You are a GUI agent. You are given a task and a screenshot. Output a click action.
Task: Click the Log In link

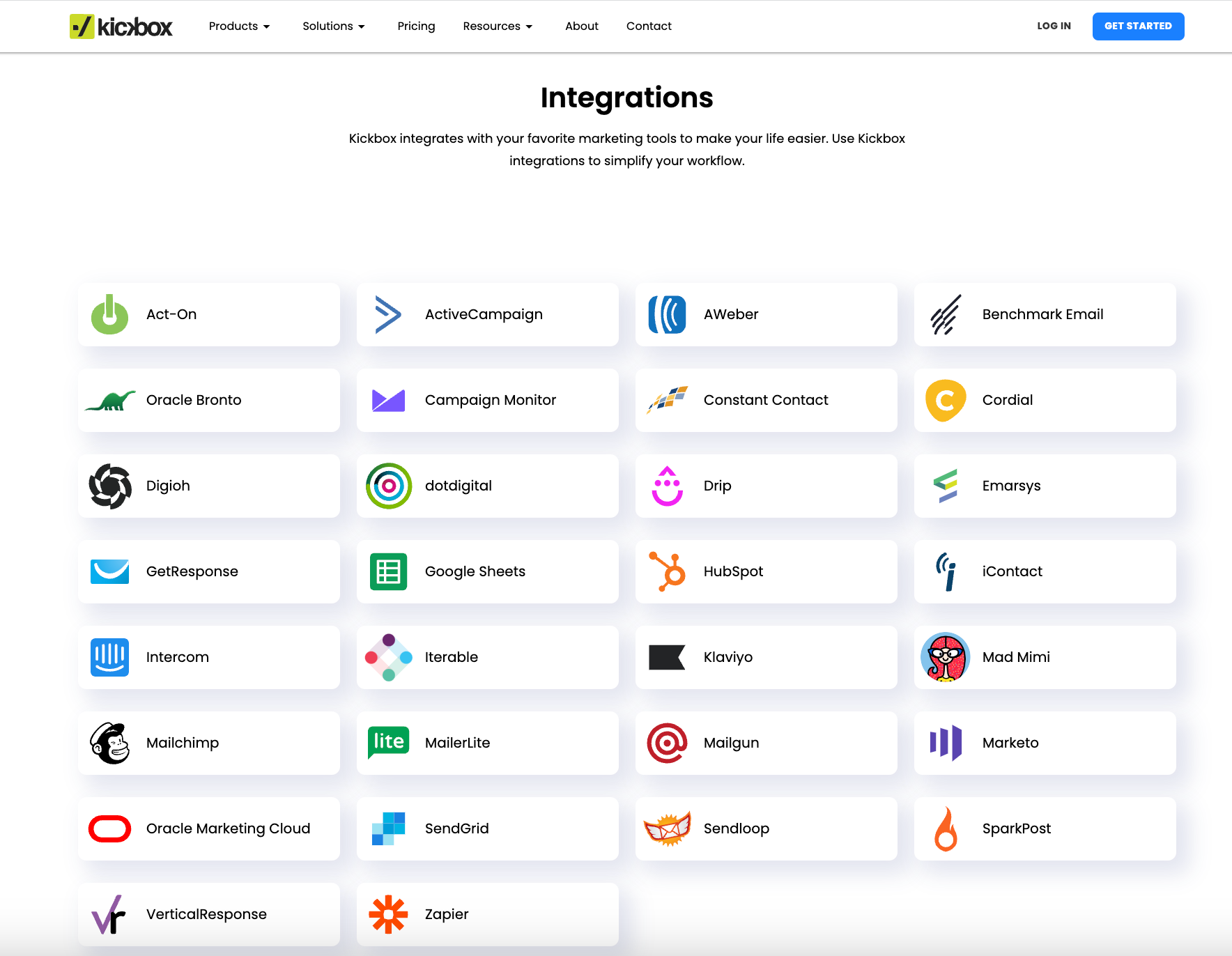coord(1054,26)
